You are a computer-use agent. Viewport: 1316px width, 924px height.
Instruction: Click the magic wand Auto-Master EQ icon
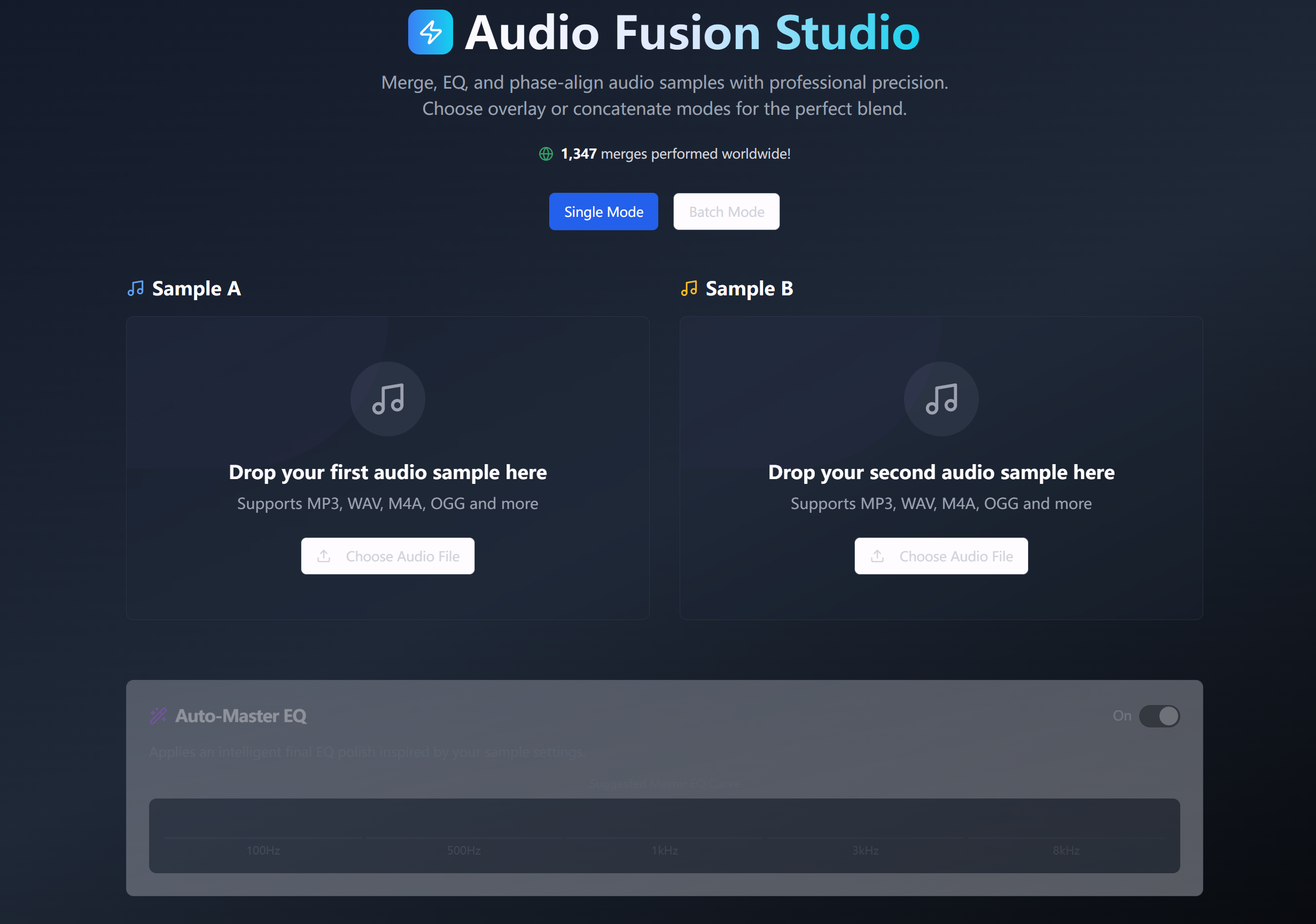point(158,716)
